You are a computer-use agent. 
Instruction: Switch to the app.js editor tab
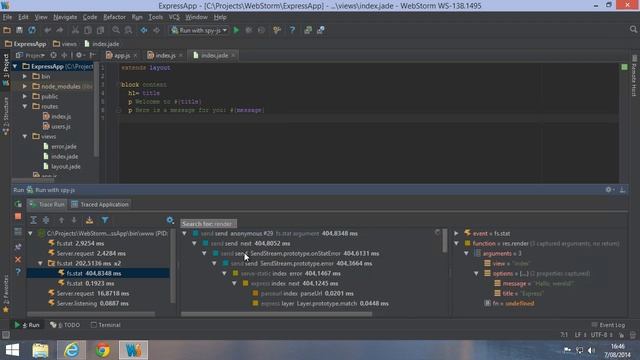coord(122,55)
